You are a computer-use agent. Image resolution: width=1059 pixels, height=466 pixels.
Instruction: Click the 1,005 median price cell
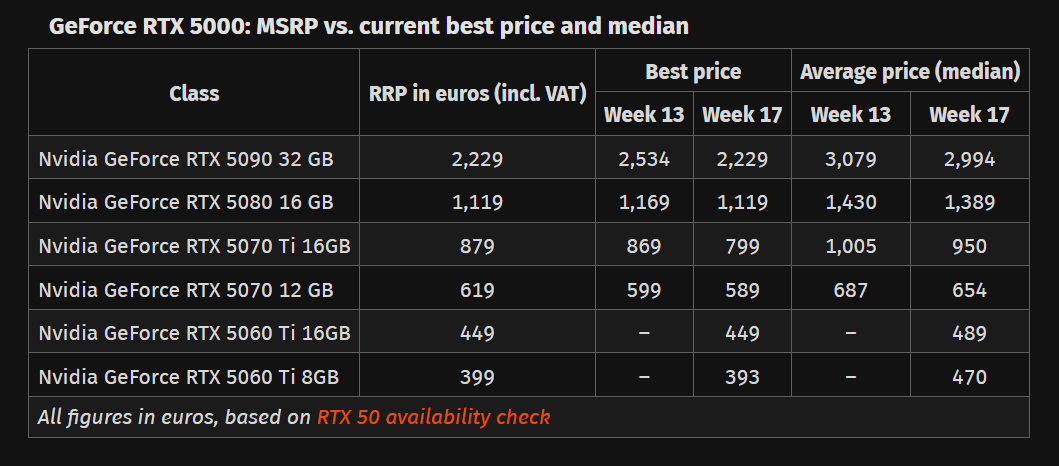[851, 246]
